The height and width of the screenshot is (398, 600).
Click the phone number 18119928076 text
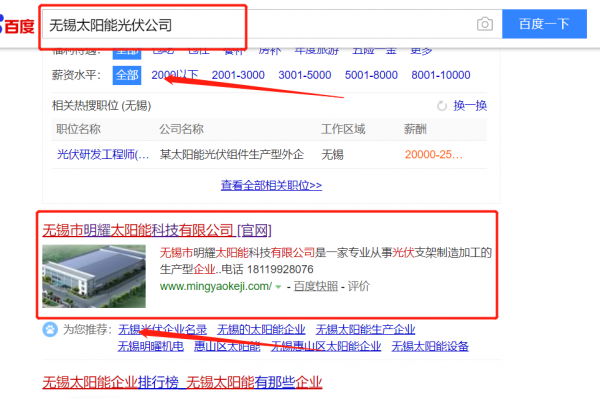(280, 269)
